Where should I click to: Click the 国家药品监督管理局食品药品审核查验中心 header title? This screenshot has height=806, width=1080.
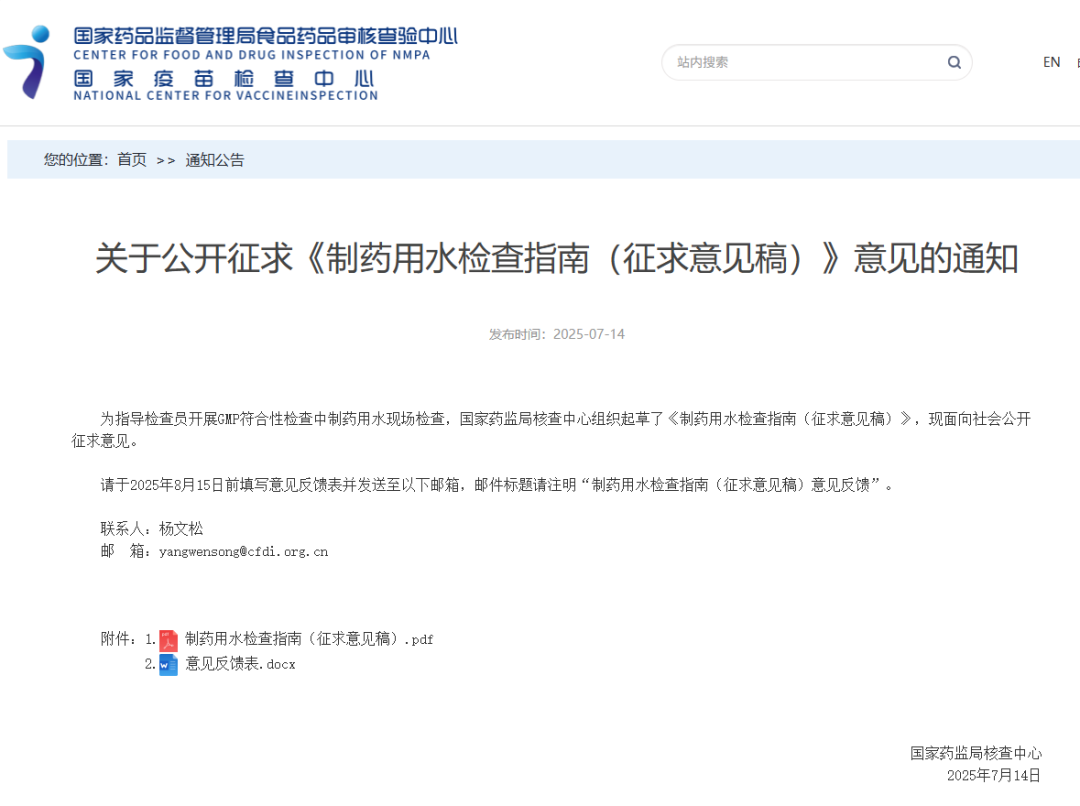(262, 35)
